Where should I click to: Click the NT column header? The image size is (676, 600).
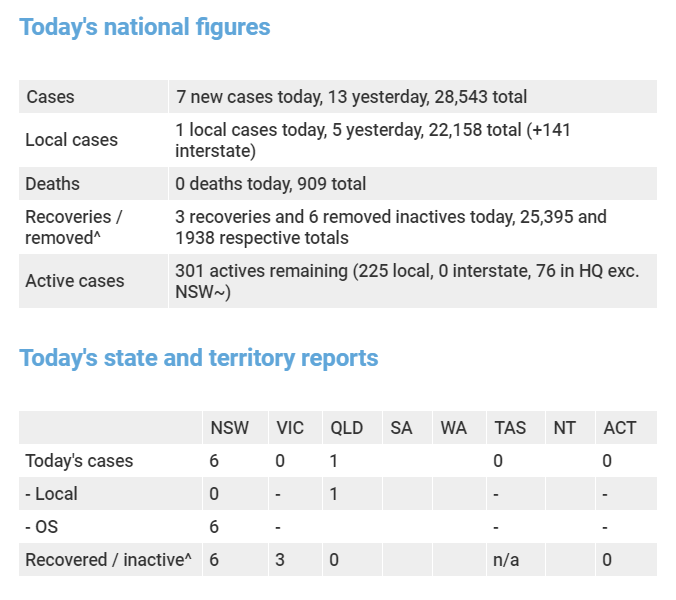point(565,428)
